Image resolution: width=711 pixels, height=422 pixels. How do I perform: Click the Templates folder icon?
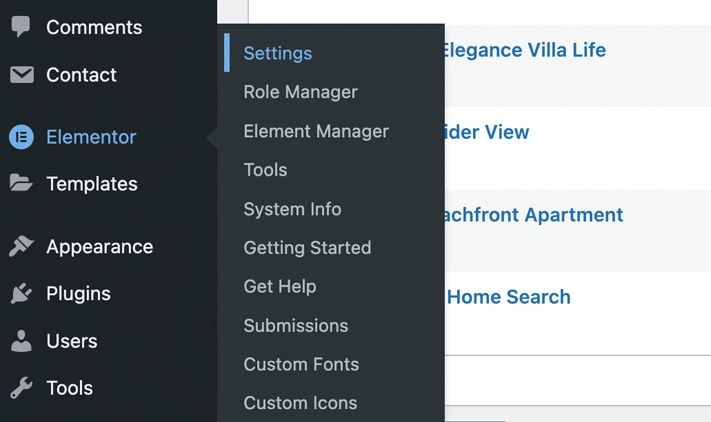21,183
